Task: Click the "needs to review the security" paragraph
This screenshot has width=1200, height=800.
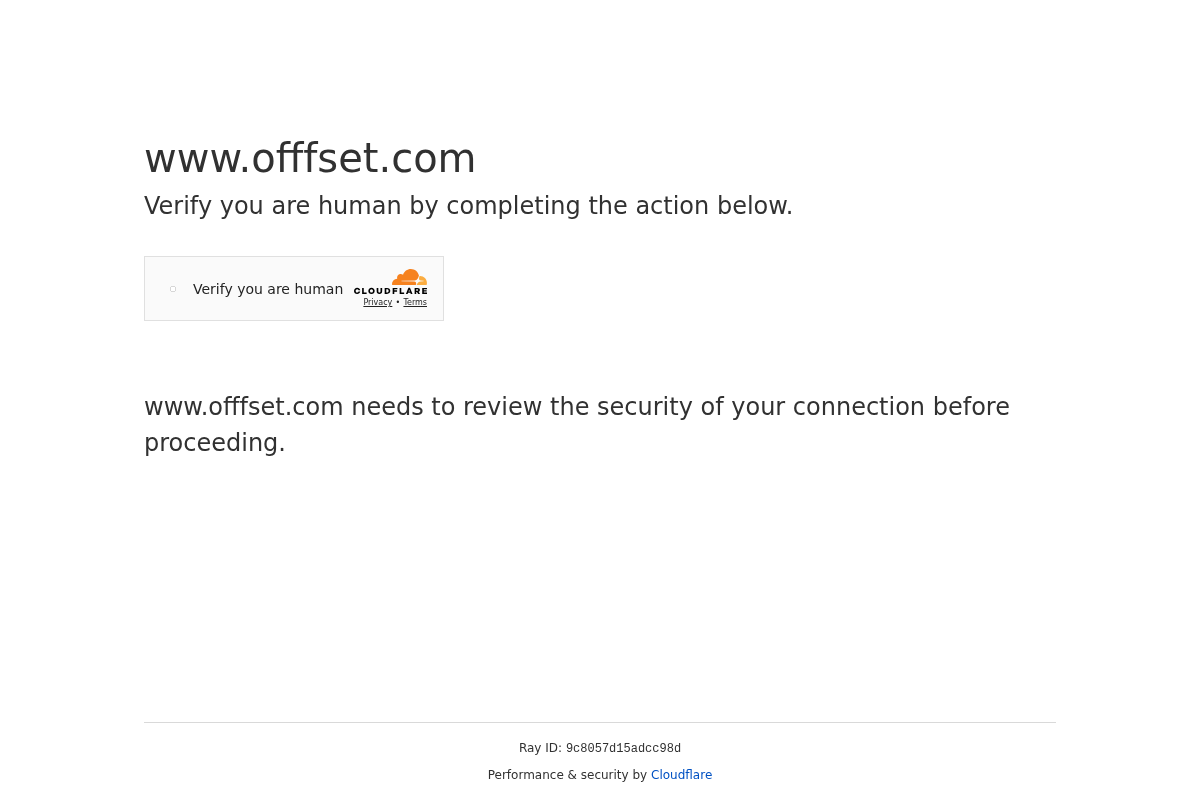Action: pyautogui.click(x=576, y=408)
